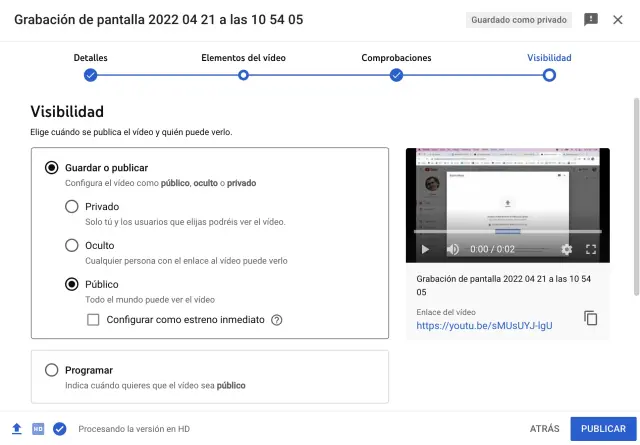Mute the preview video volume
The height and width of the screenshot is (445, 640).
pyautogui.click(x=452, y=249)
